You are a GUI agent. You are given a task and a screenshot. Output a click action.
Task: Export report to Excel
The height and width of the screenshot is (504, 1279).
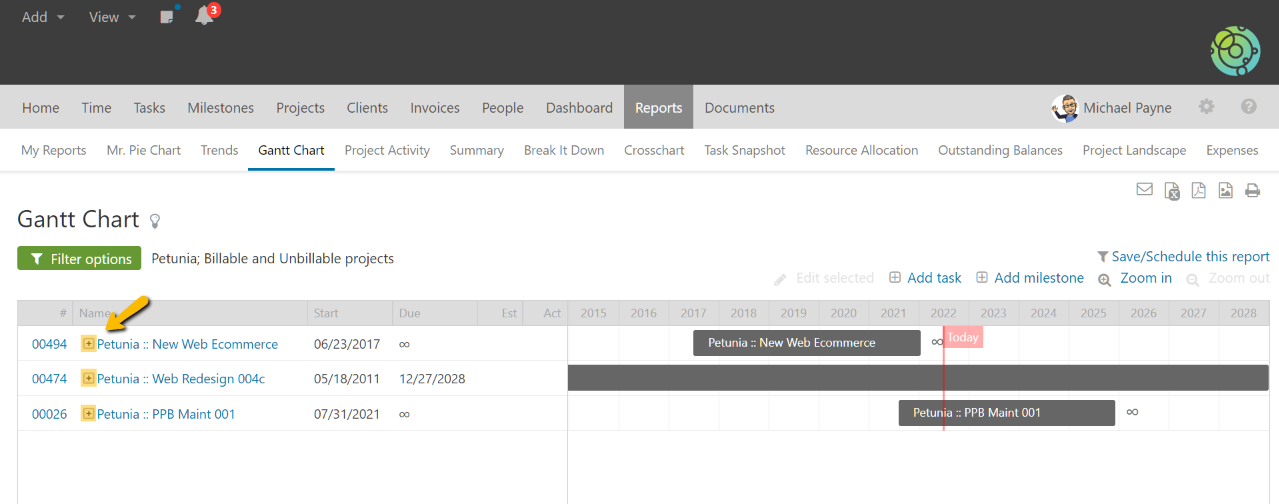(x=1172, y=191)
